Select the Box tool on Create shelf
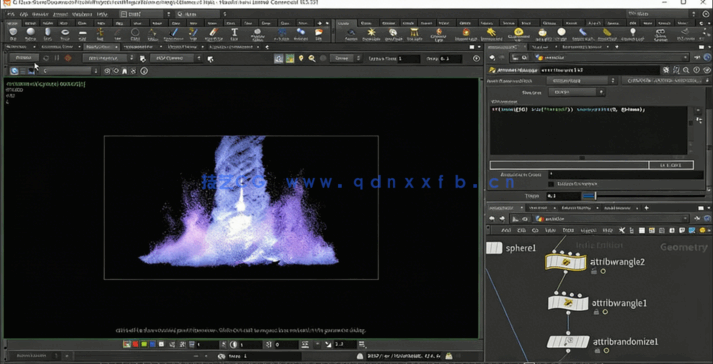Image resolution: width=713 pixels, height=364 pixels. [x=13, y=33]
